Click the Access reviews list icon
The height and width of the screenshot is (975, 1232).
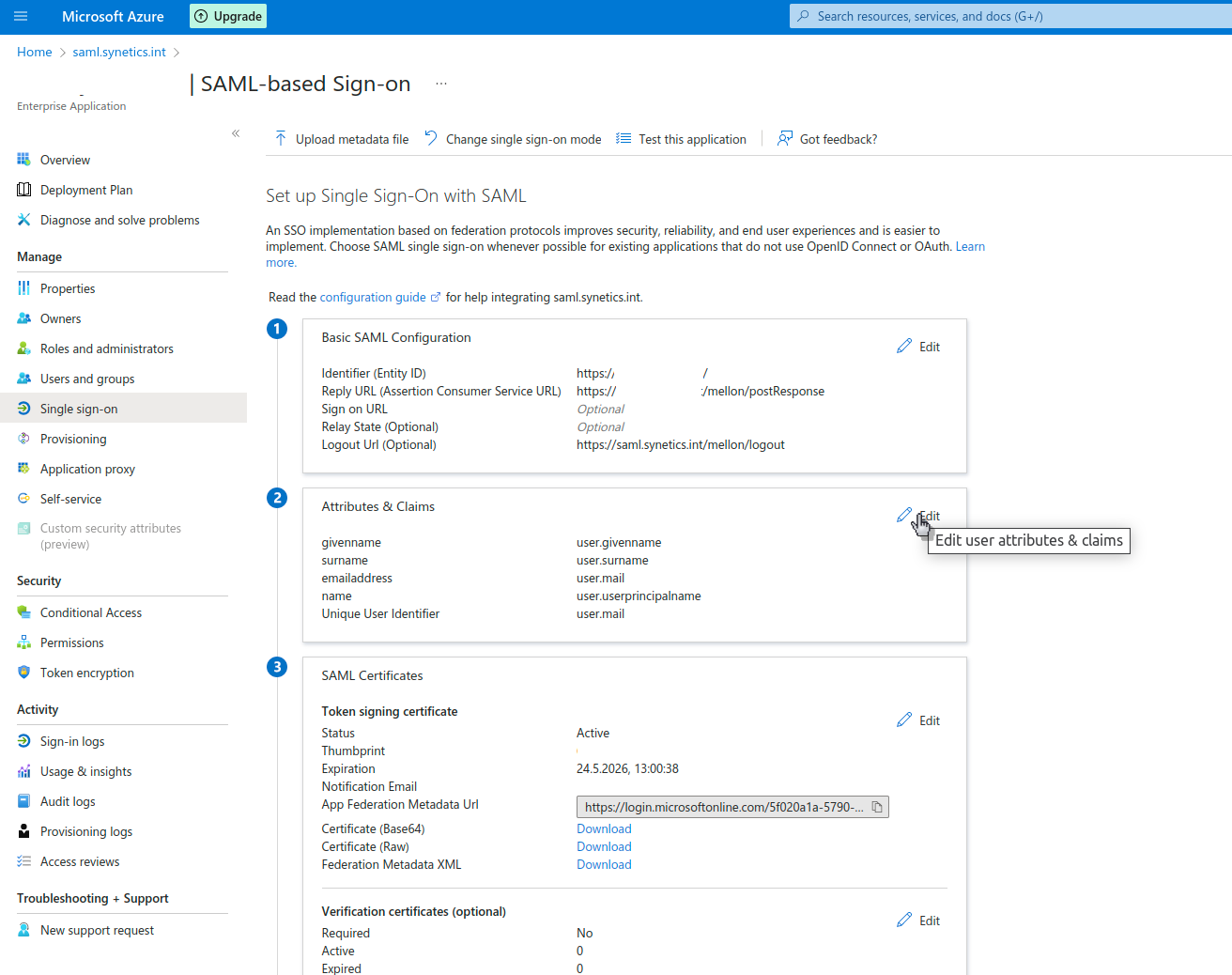tap(24, 861)
